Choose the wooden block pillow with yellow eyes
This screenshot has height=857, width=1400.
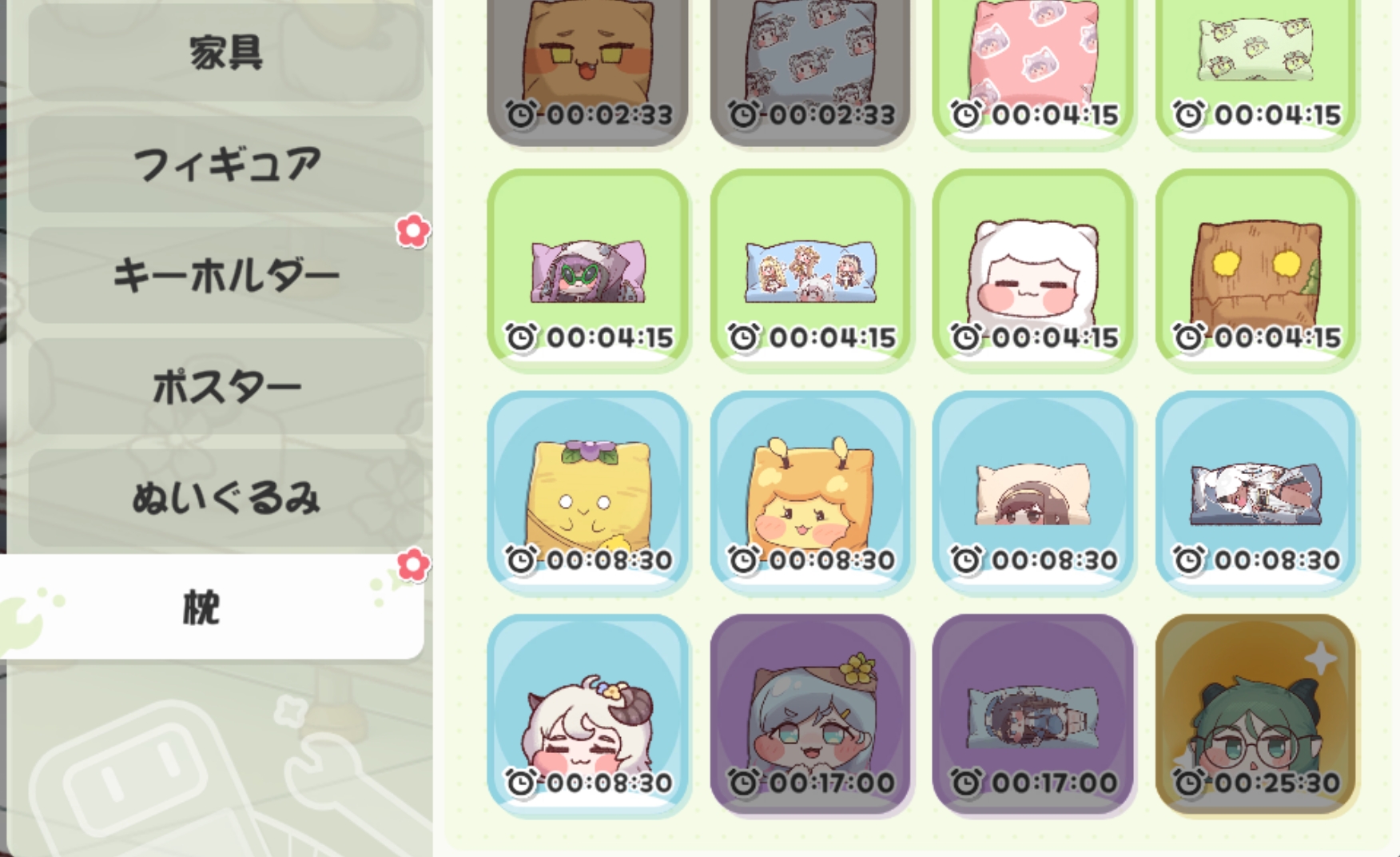[x=1256, y=269]
